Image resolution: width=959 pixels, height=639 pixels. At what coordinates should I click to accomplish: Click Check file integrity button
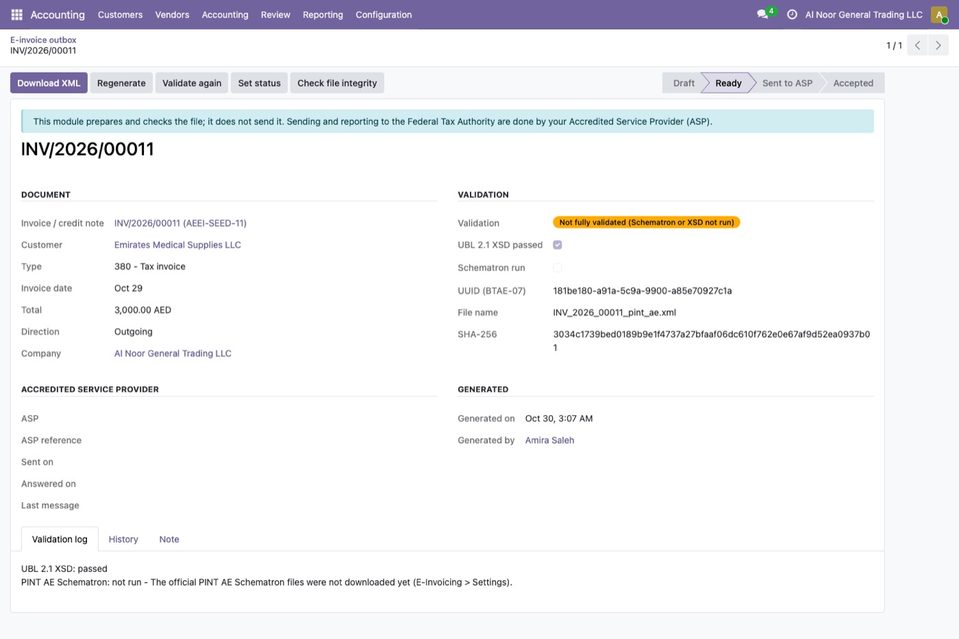[x=337, y=83]
